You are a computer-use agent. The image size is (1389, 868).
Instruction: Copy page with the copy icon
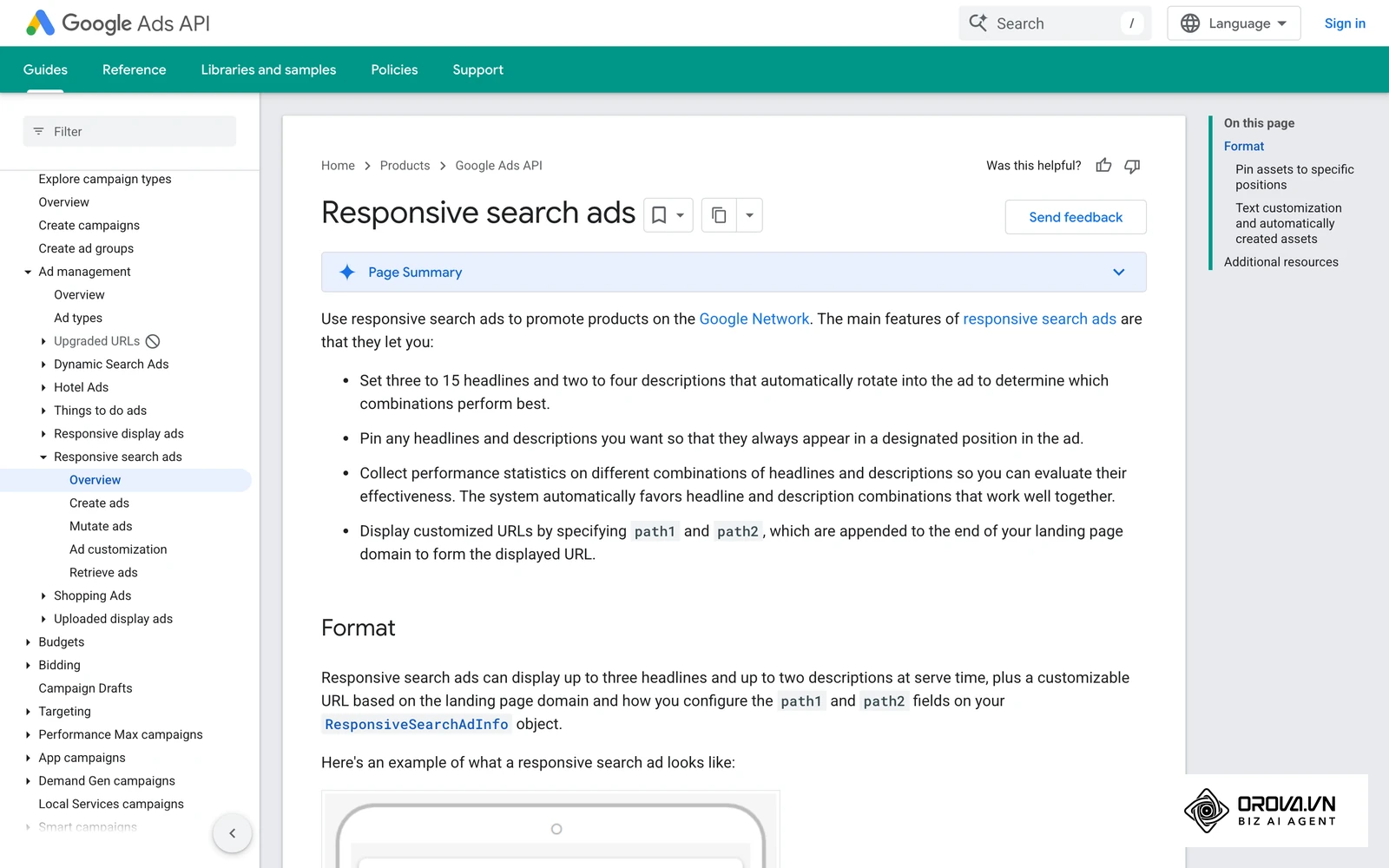(x=719, y=214)
